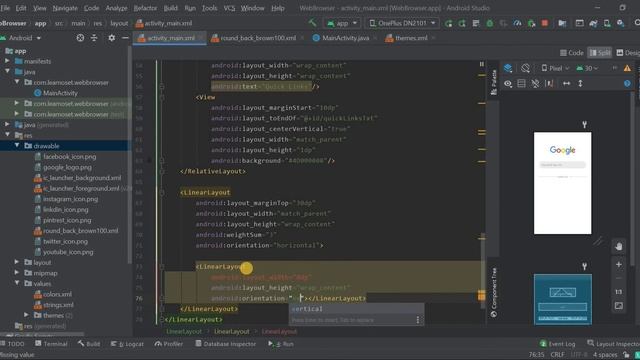
Task: Open the app run configuration dropdown
Action: [x=342, y=23]
